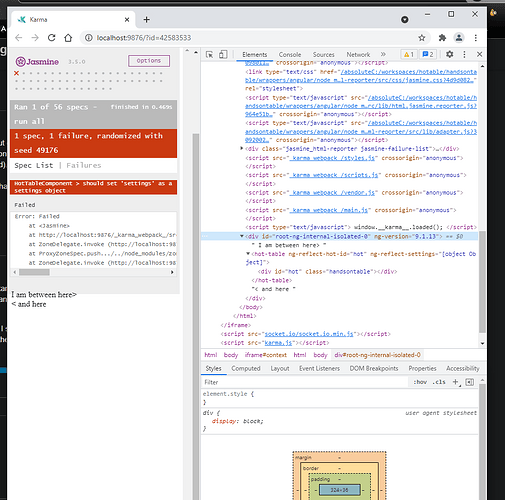Toggle the .cls element classes panel
The height and width of the screenshot is (500, 505).
439,382
